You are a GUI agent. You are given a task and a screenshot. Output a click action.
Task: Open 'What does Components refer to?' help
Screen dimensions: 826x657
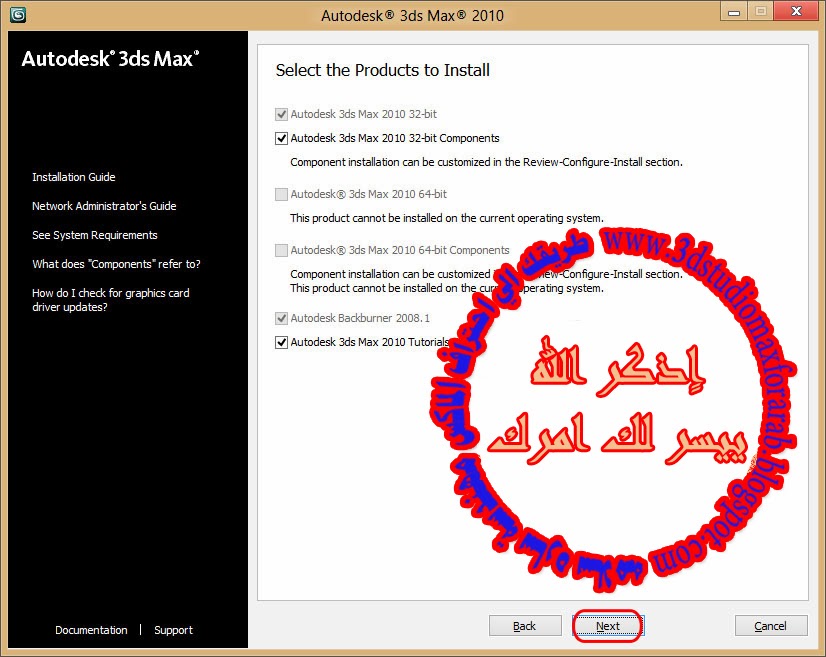coord(116,264)
